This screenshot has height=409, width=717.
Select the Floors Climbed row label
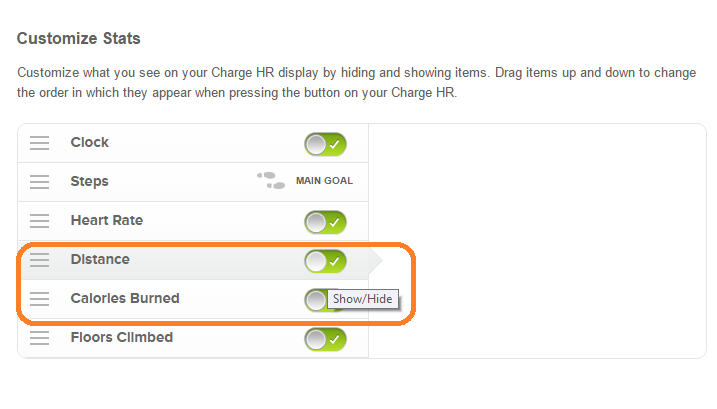[x=122, y=337]
